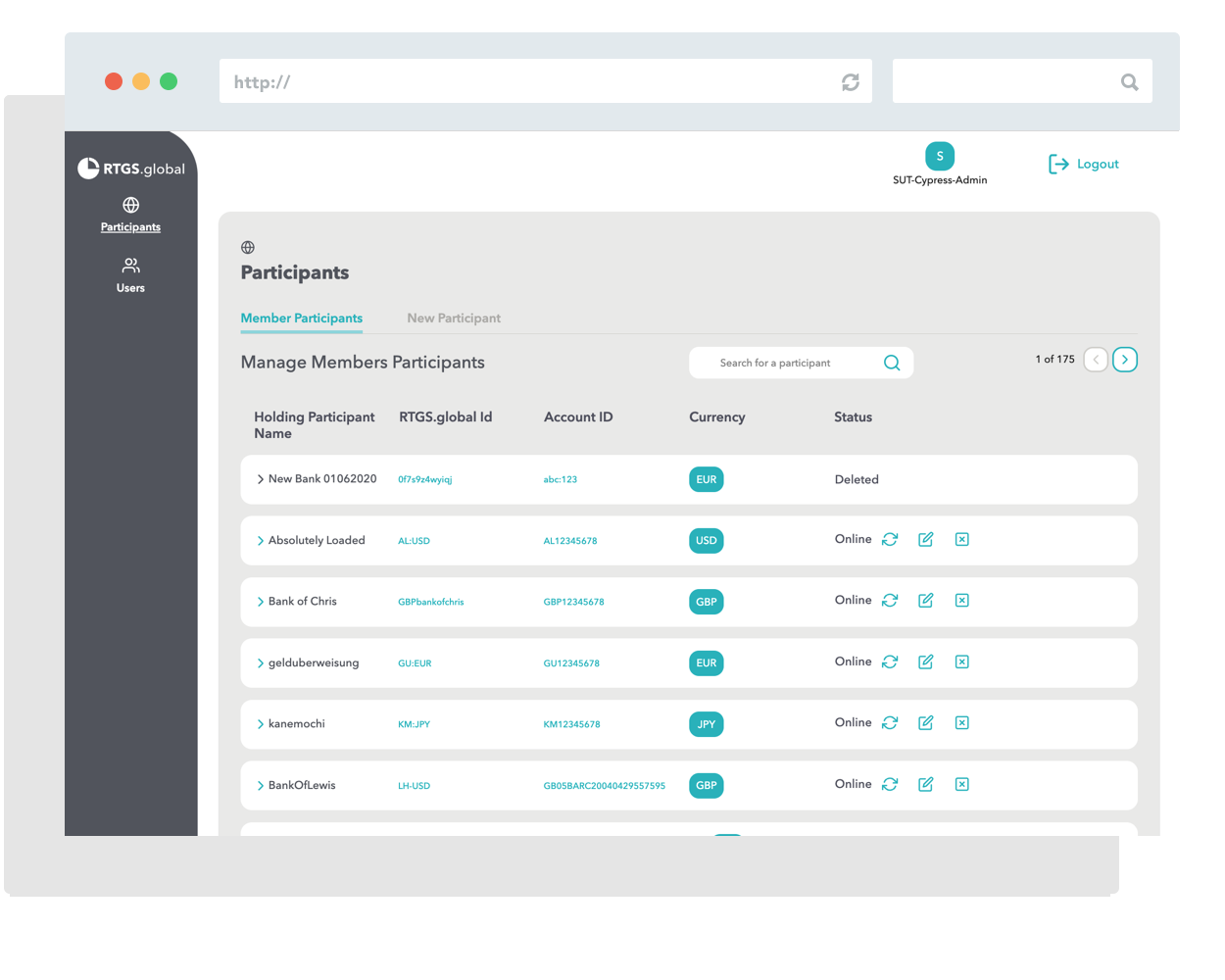Viewport: 1225px width, 980px height.
Task: Select Participants label in sidebar
Action: 130,227
